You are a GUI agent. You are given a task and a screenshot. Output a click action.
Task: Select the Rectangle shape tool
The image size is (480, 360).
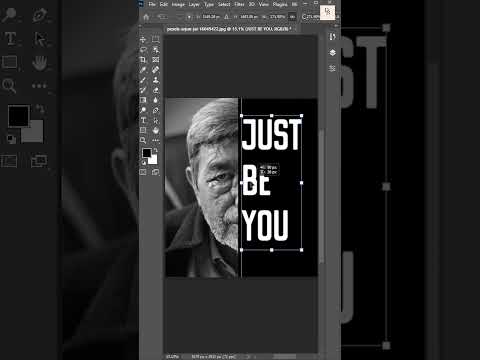(x=143, y=130)
